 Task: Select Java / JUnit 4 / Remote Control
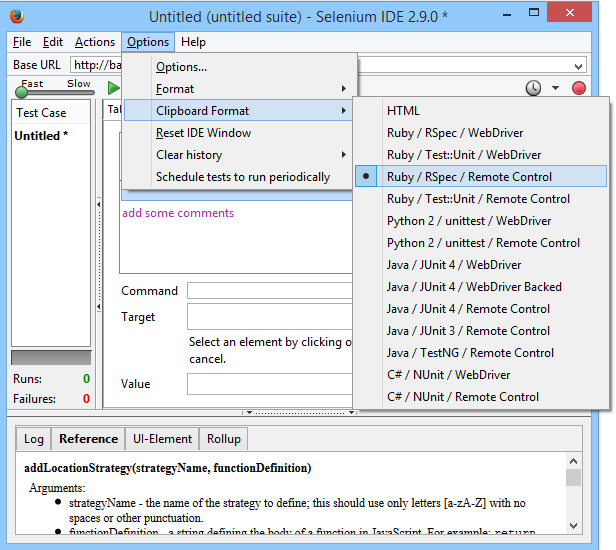click(481, 309)
